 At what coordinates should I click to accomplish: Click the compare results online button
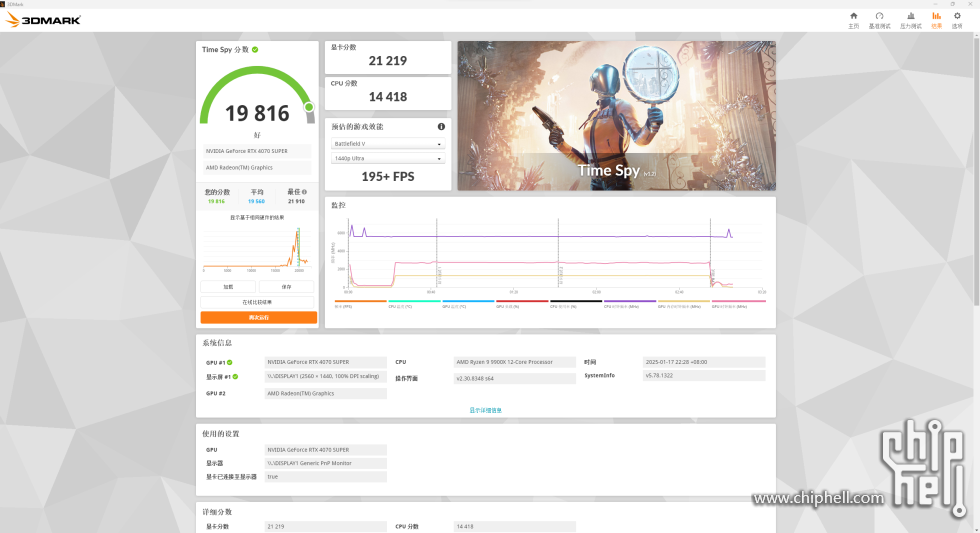coord(257,302)
